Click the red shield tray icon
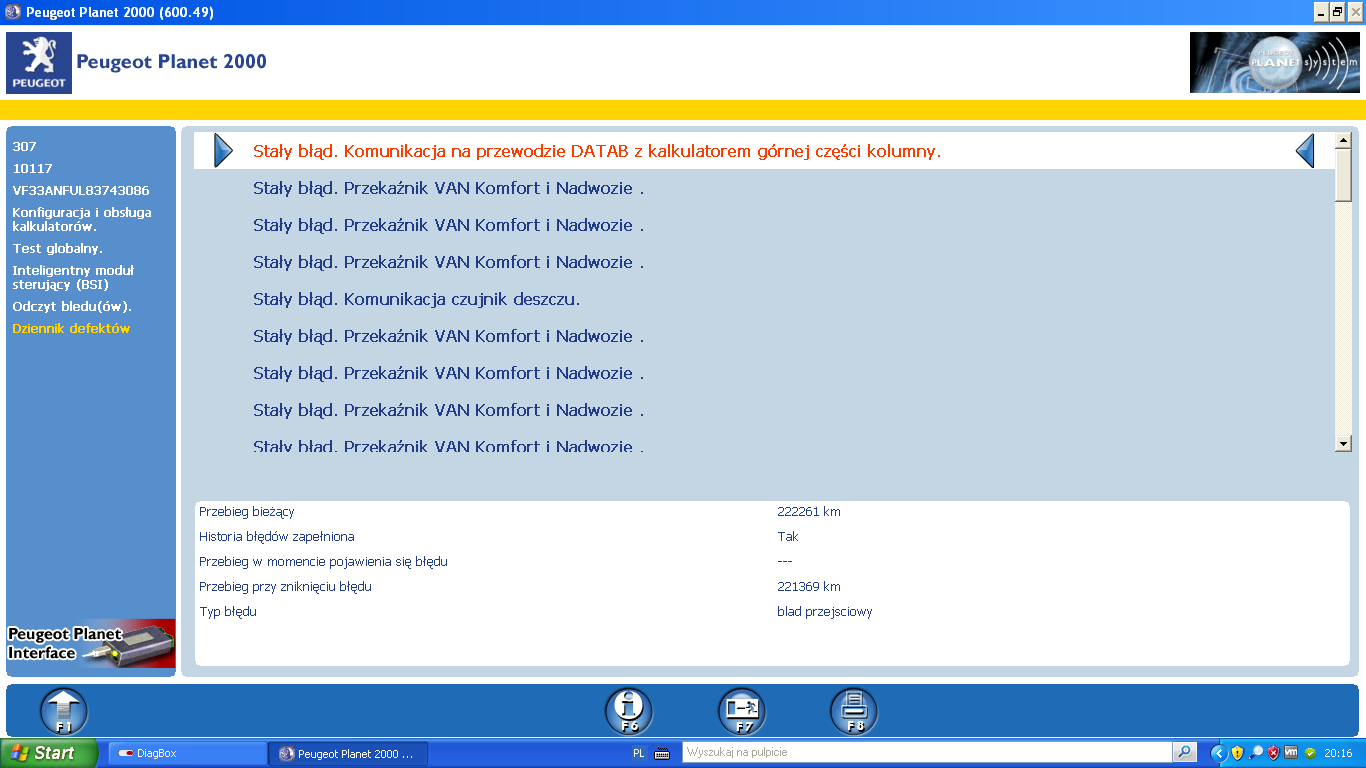Screen dimensions: 1366x768 click(x=1273, y=753)
